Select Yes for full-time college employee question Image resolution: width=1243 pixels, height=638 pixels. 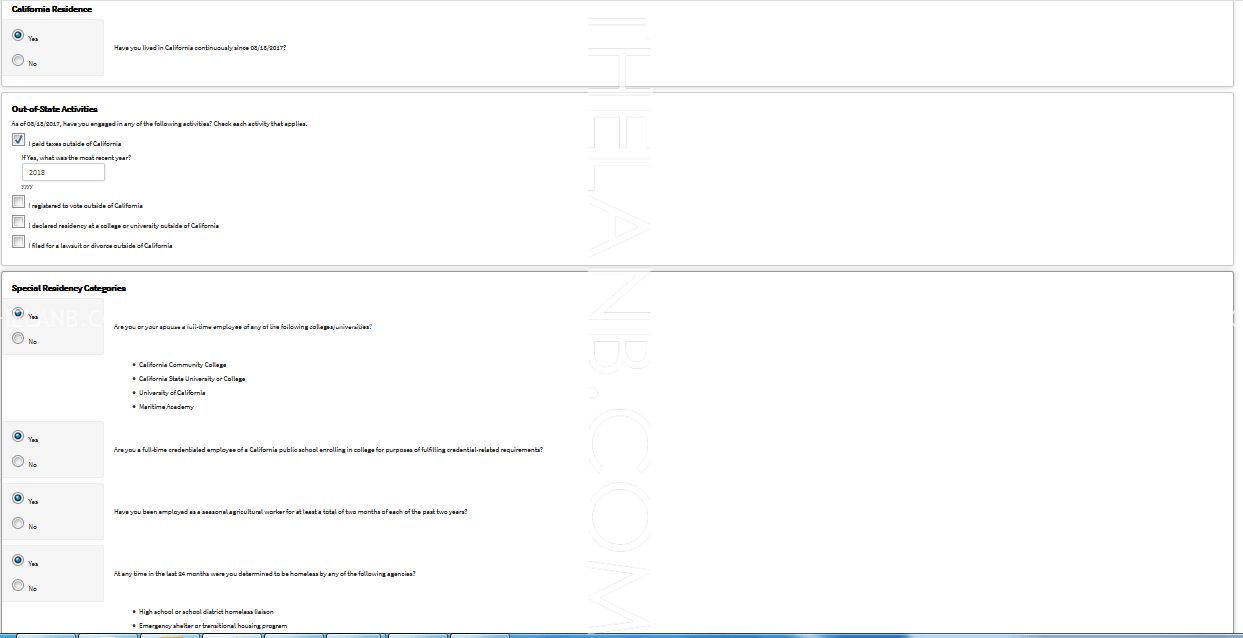[x=18, y=313]
